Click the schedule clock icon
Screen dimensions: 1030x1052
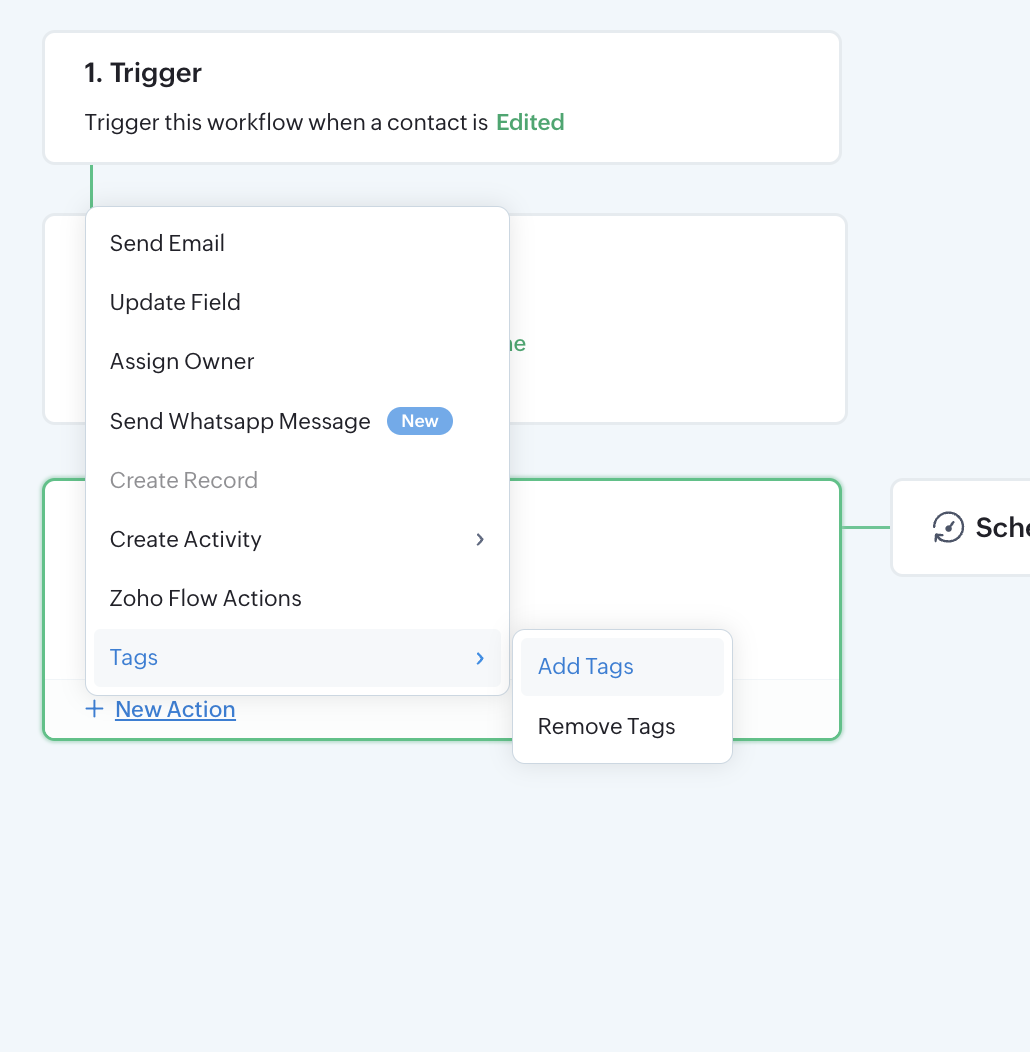[948, 527]
